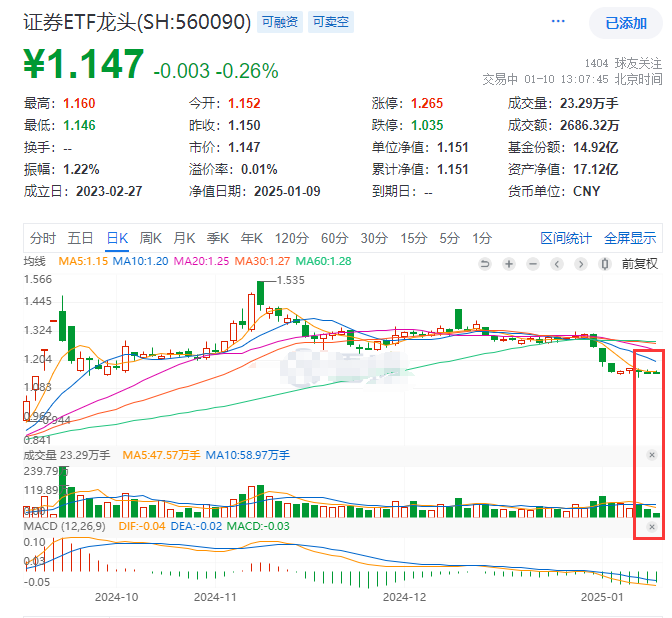This screenshot has width=672, height=618.
Task: Open the 前复权 adjustment dropdown
Action: point(639,264)
